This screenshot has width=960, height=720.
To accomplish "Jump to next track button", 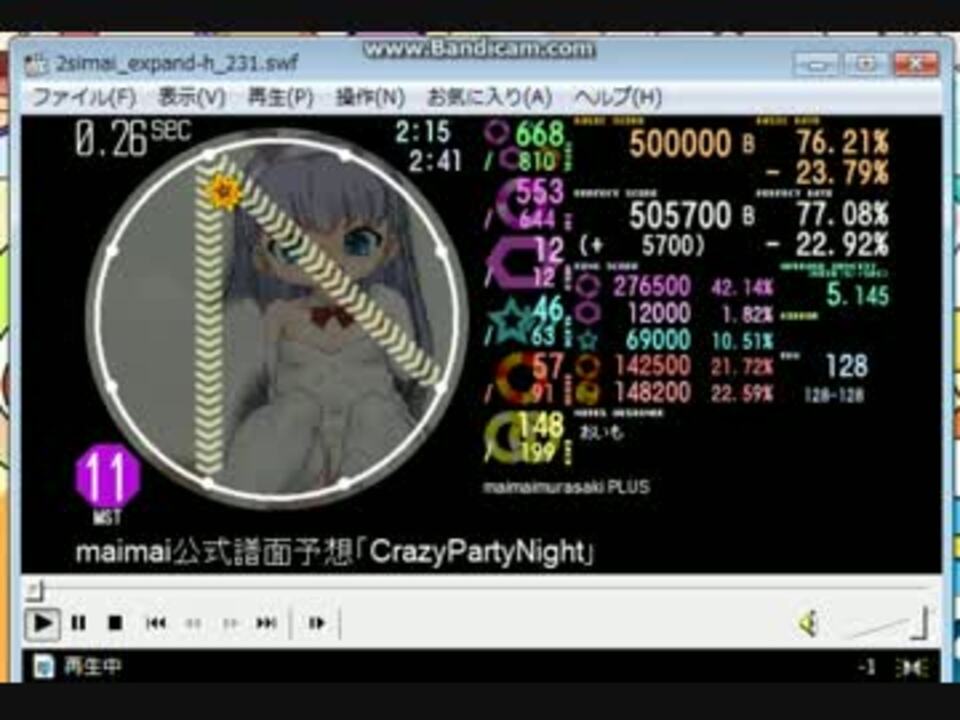I will point(266,623).
